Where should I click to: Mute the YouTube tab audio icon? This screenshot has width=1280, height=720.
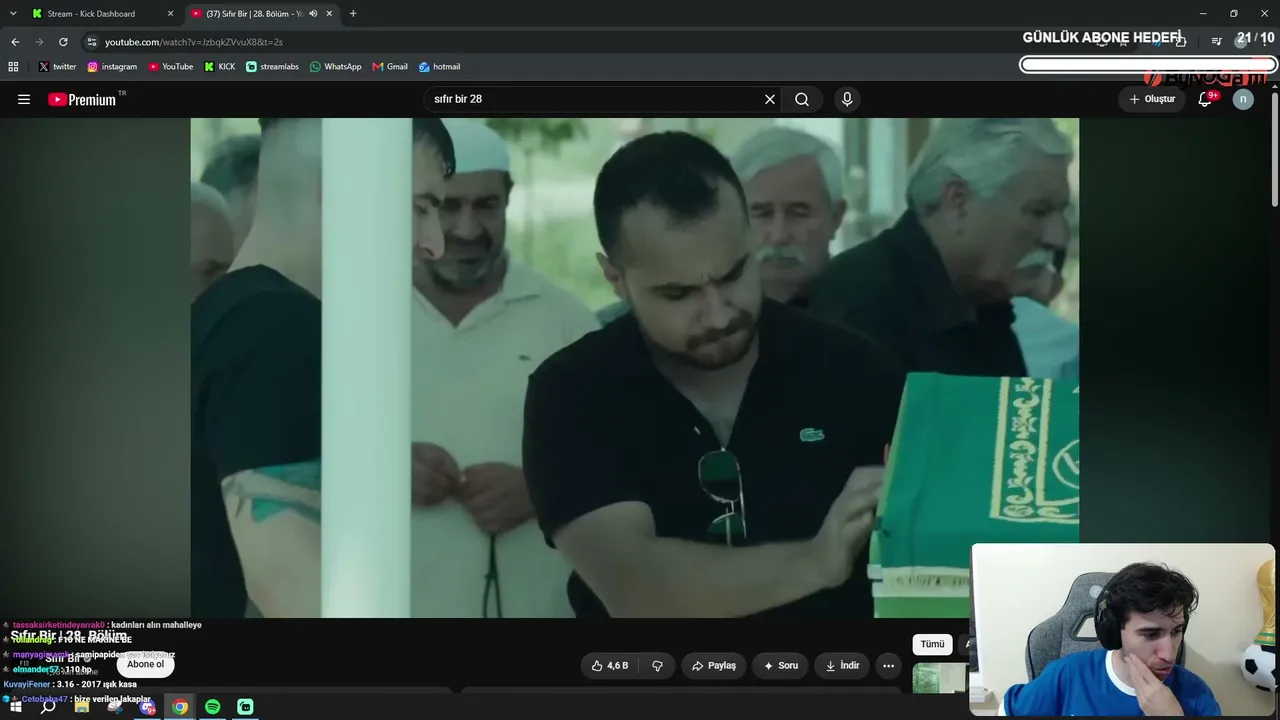(x=313, y=14)
